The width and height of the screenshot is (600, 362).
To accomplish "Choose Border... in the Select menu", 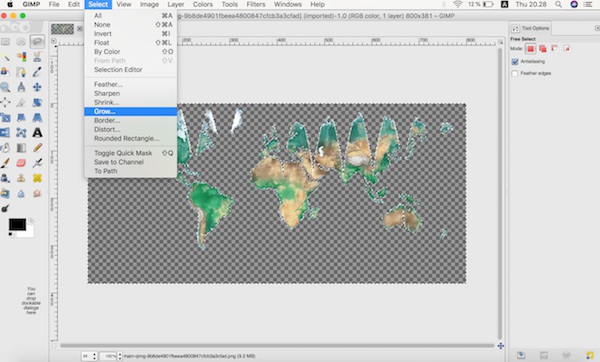I will 130,120.
